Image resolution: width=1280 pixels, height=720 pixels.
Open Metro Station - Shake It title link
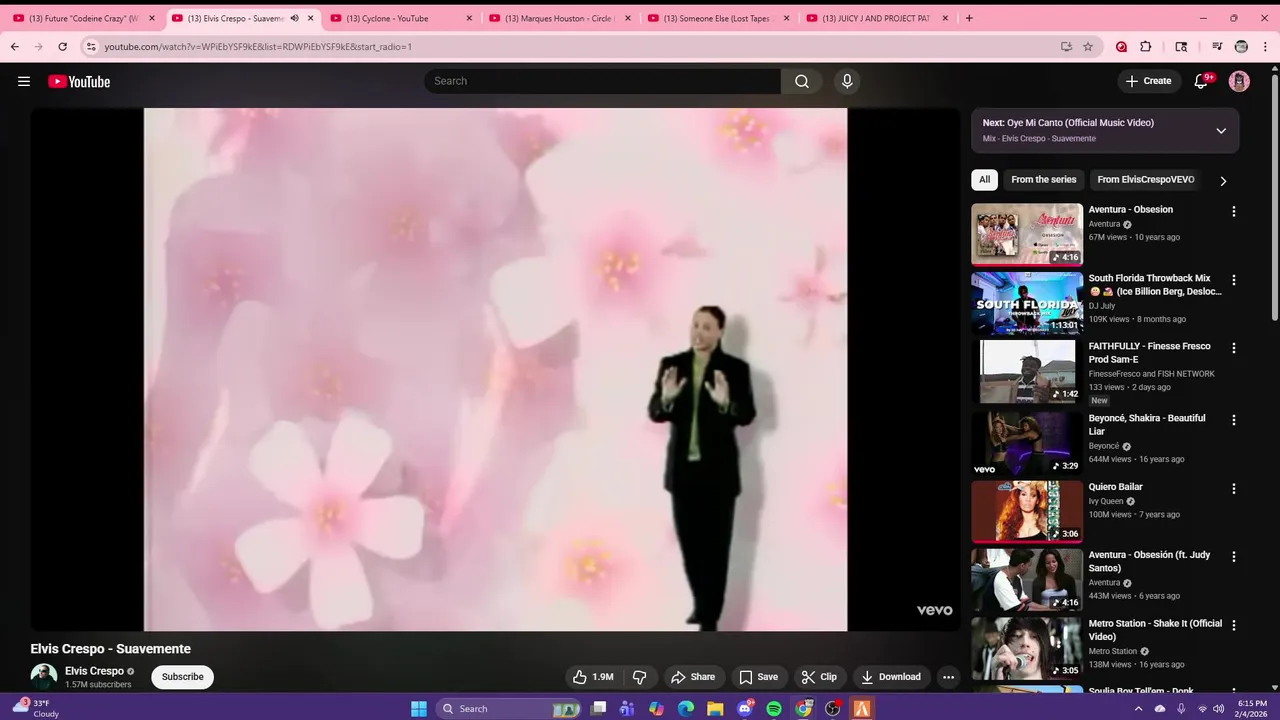[1155, 630]
